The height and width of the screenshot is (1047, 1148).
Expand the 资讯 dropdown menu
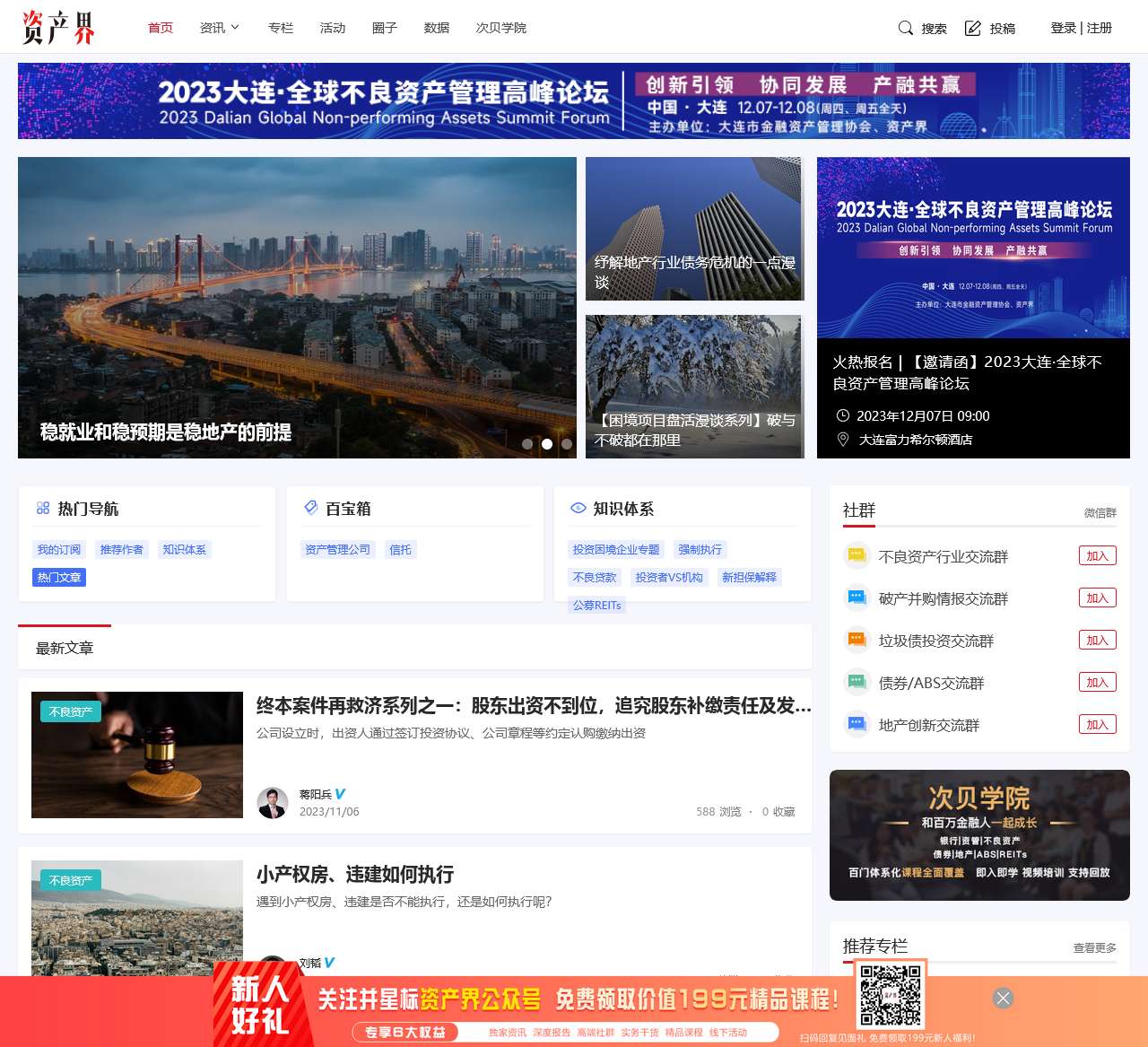click(220, 28)
